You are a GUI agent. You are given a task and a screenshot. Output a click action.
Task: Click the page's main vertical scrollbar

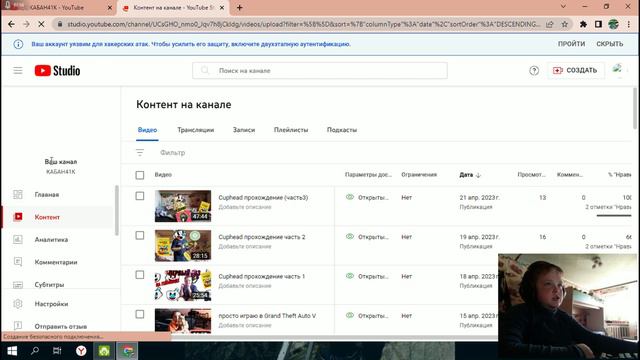635,109
